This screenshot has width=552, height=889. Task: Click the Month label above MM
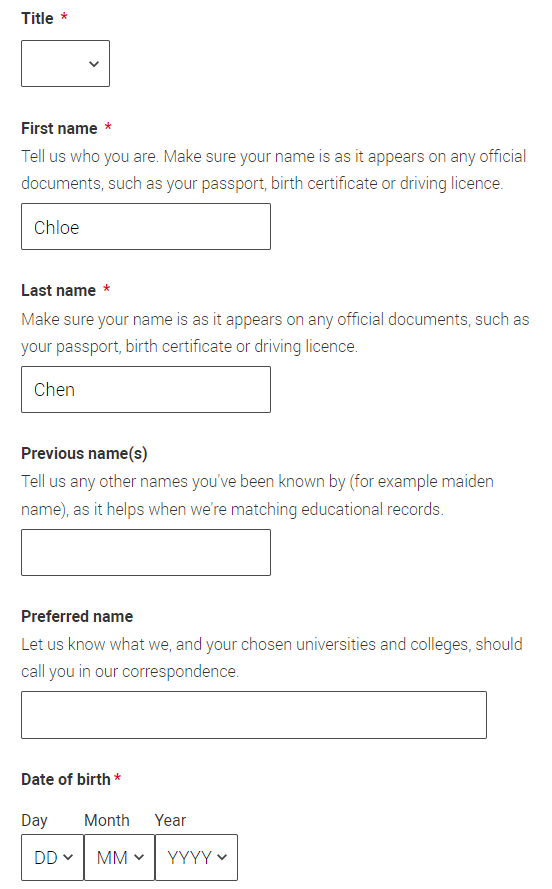(x=107, y=820)
